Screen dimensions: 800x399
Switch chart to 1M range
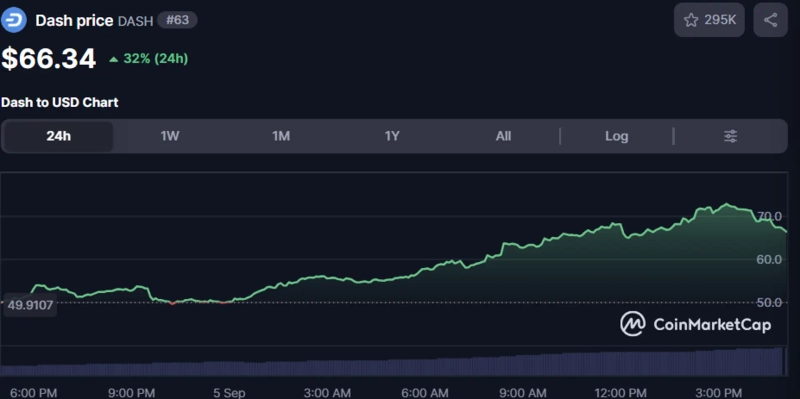tap(281, 136)
